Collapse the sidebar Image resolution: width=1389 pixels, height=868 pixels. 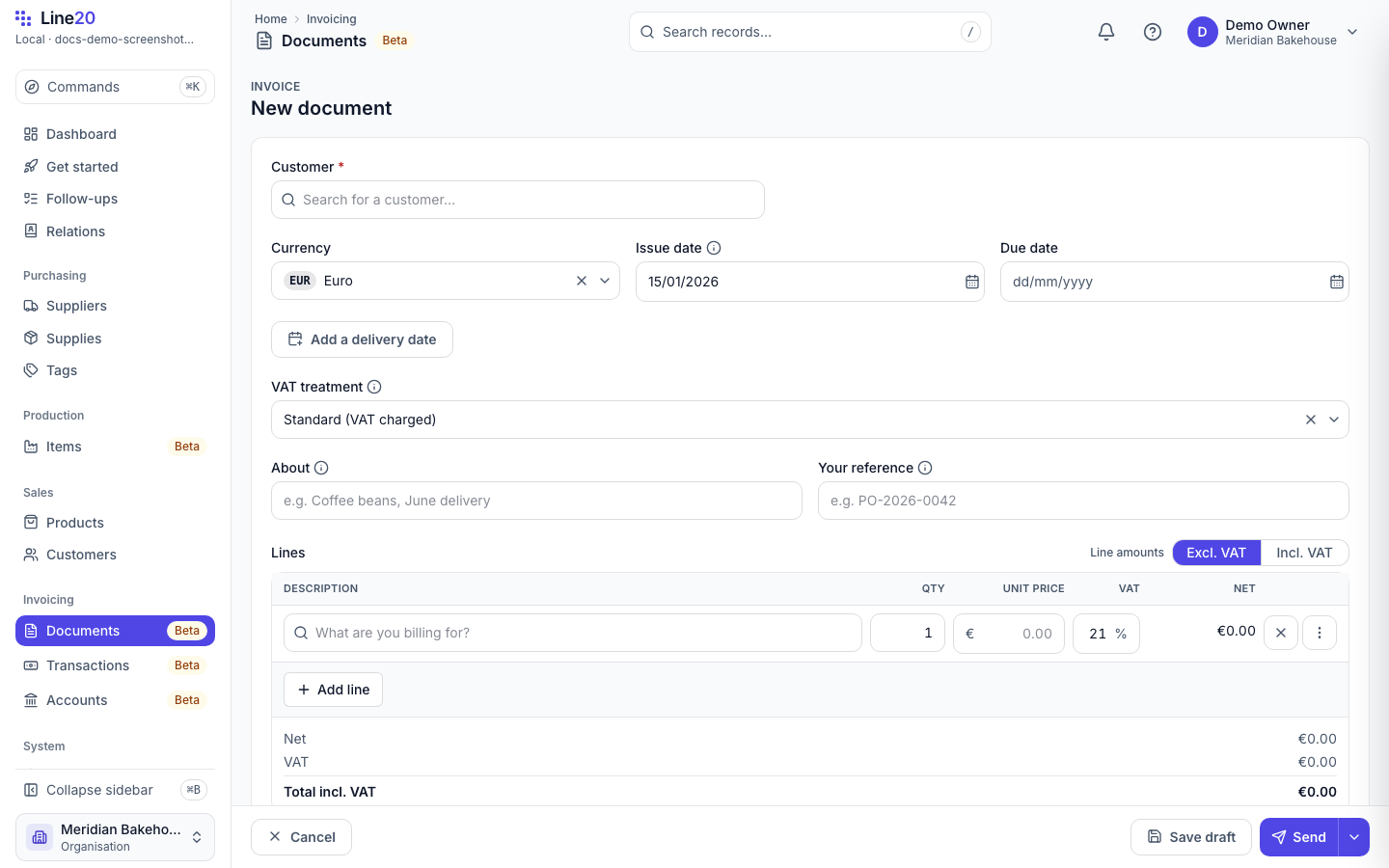(x=115, y=790)
